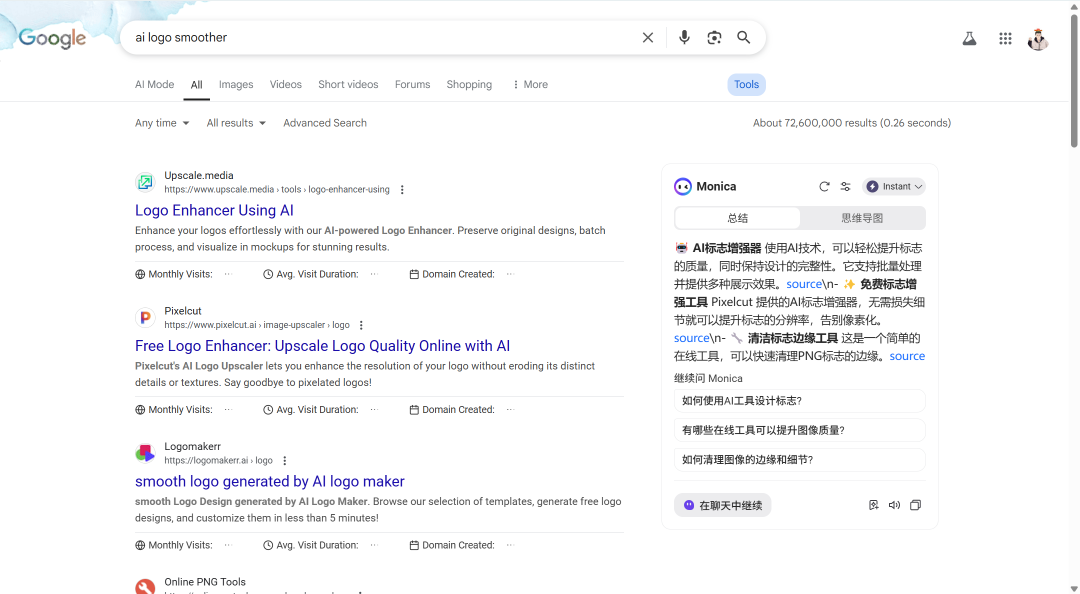Open options menu for Pixelcut result
The height and width of the screenshot is (594, 1080).
[x=361, y=325]
